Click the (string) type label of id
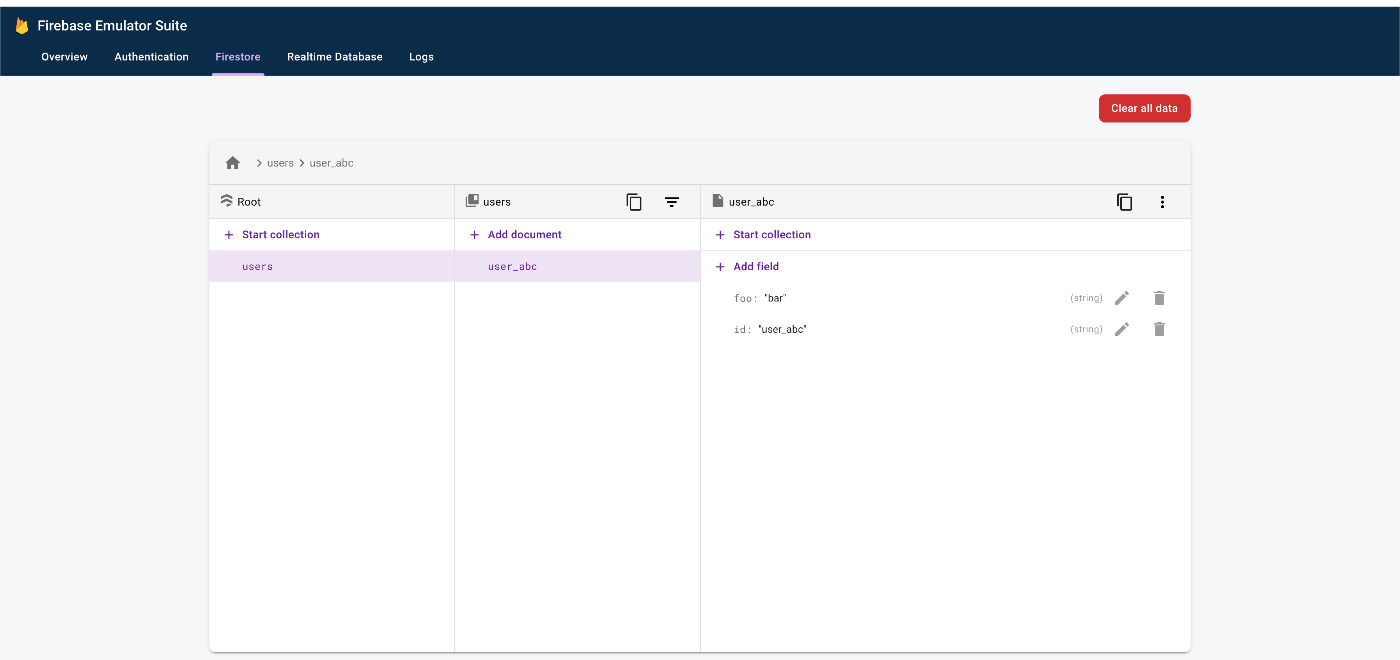 (1086, 329)
